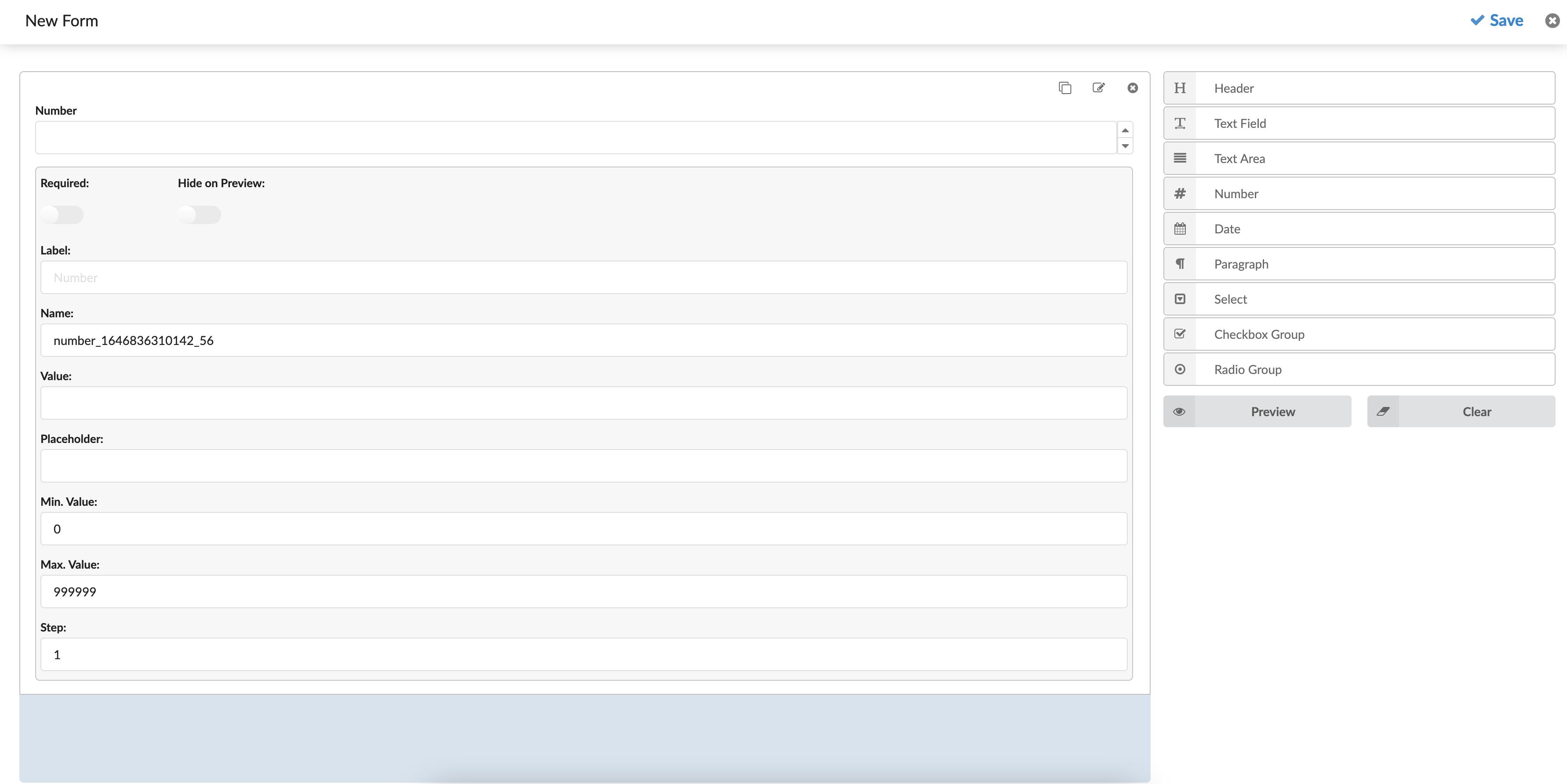Viewport: 1567px width, 784px height.
Task: Close the New Form dialog
Action: pos(1552,21)
